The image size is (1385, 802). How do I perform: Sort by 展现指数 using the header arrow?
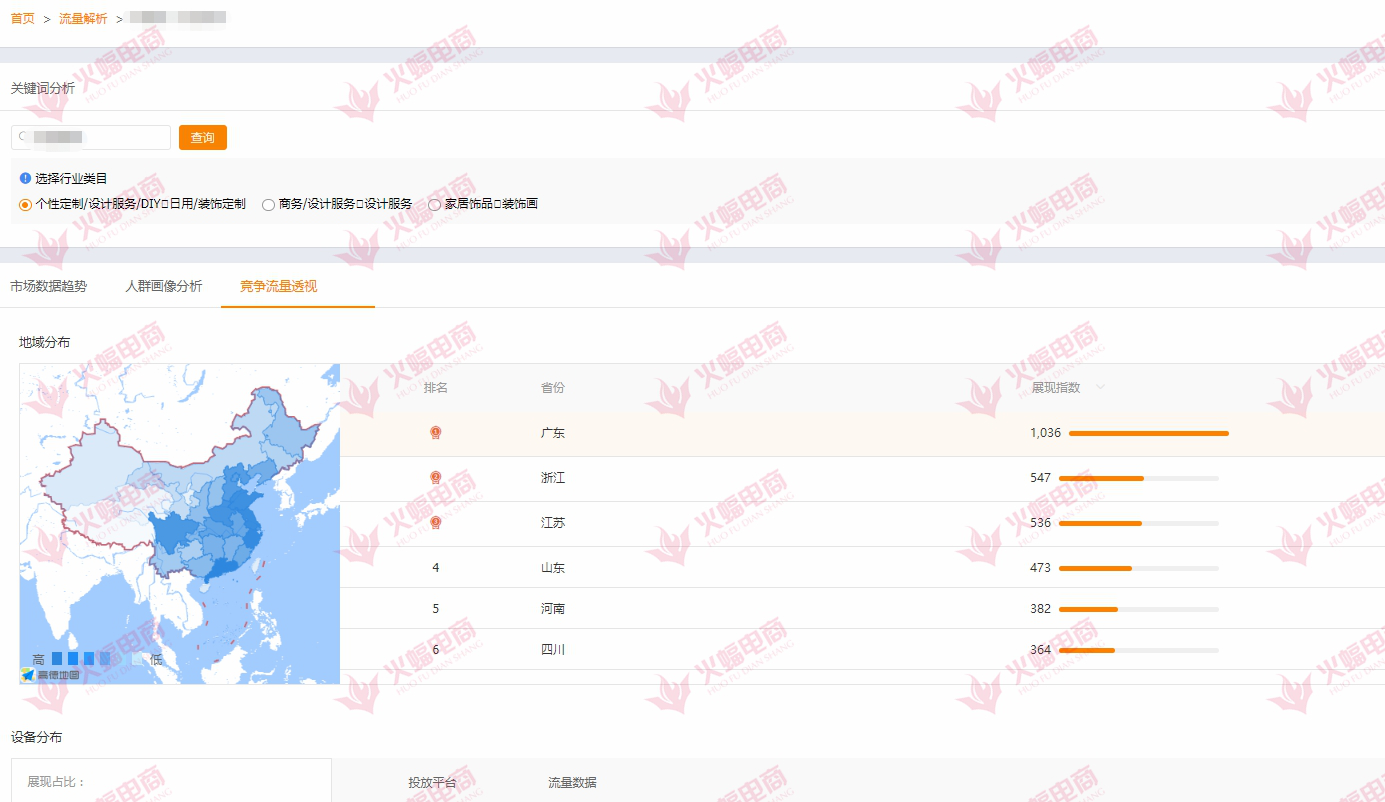pyautogui.click(x=1100, y=387)
